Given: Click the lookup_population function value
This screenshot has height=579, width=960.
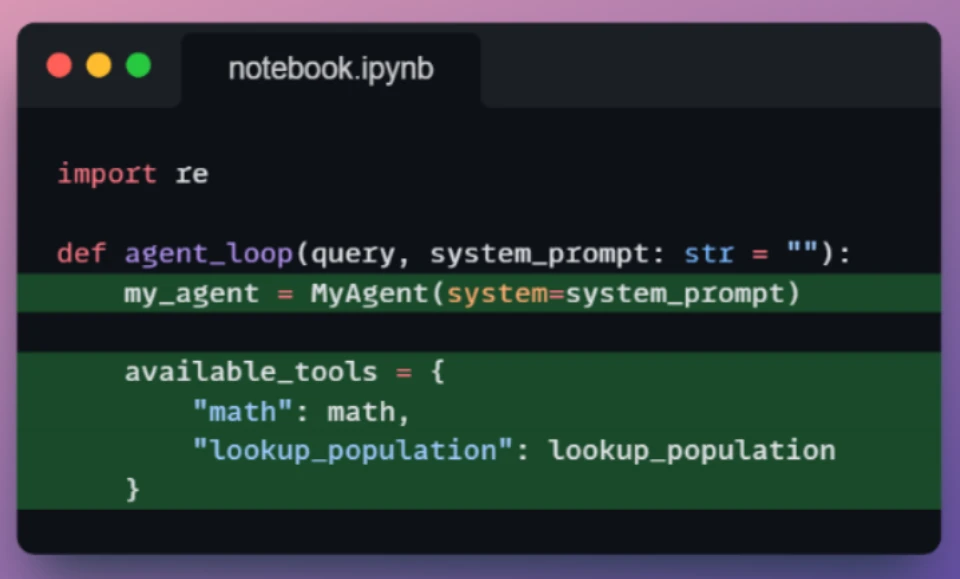Looking at the screenshot, I should click(692, 451).
